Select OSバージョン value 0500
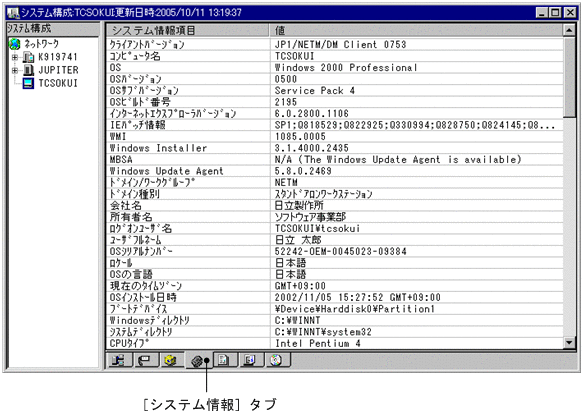Screen dimensions: 585x417 tap(286, 79)
